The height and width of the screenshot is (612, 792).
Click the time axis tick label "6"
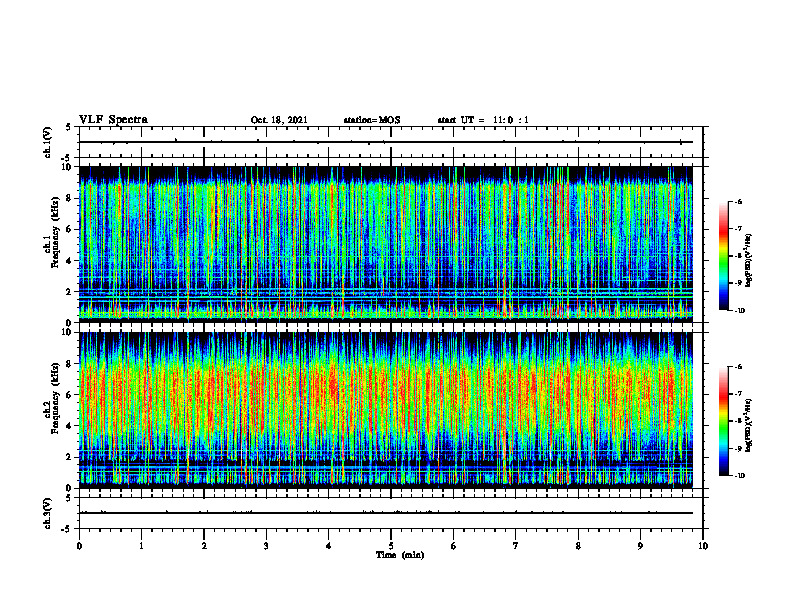point(454,546)
